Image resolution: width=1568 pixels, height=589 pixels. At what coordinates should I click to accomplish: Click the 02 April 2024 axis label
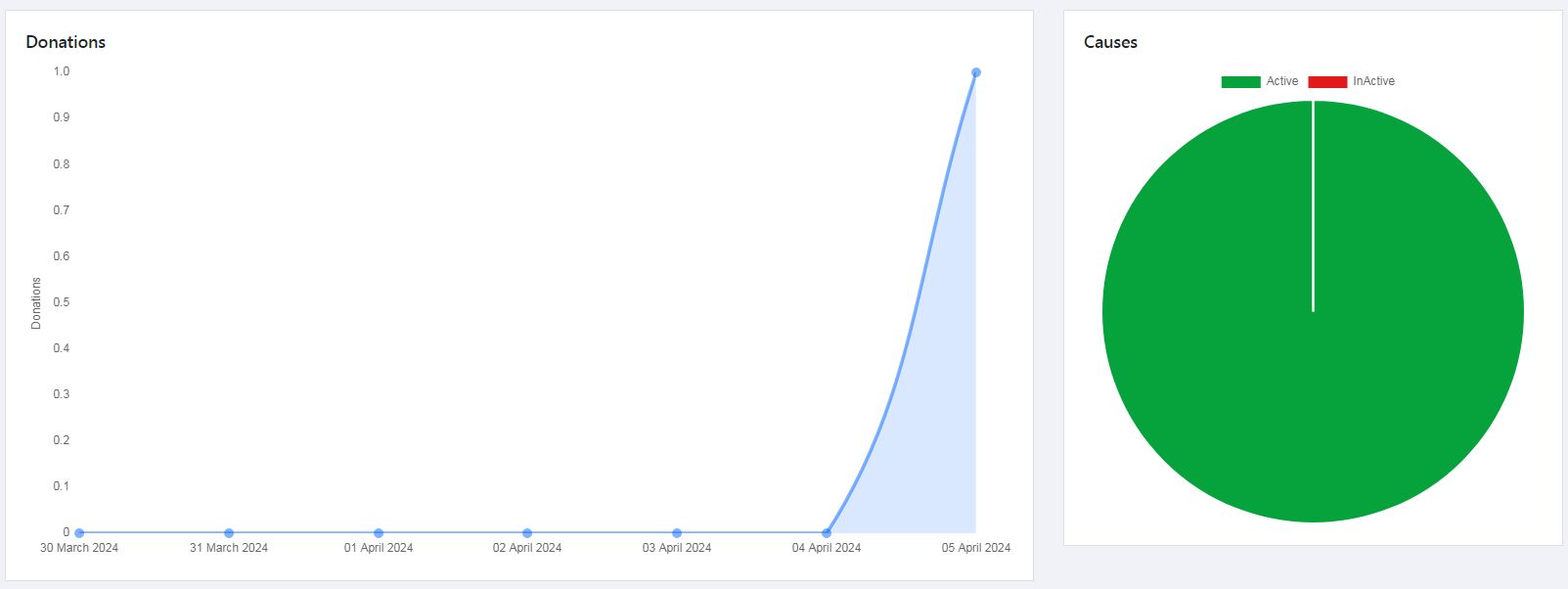point(527,548)
